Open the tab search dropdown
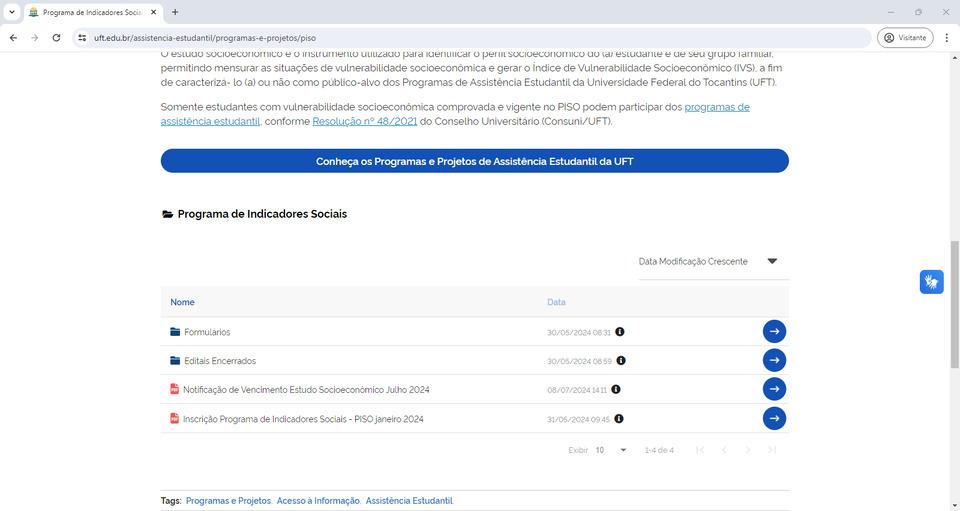Viewport: 960px width, 511px height. click(12, 12)
